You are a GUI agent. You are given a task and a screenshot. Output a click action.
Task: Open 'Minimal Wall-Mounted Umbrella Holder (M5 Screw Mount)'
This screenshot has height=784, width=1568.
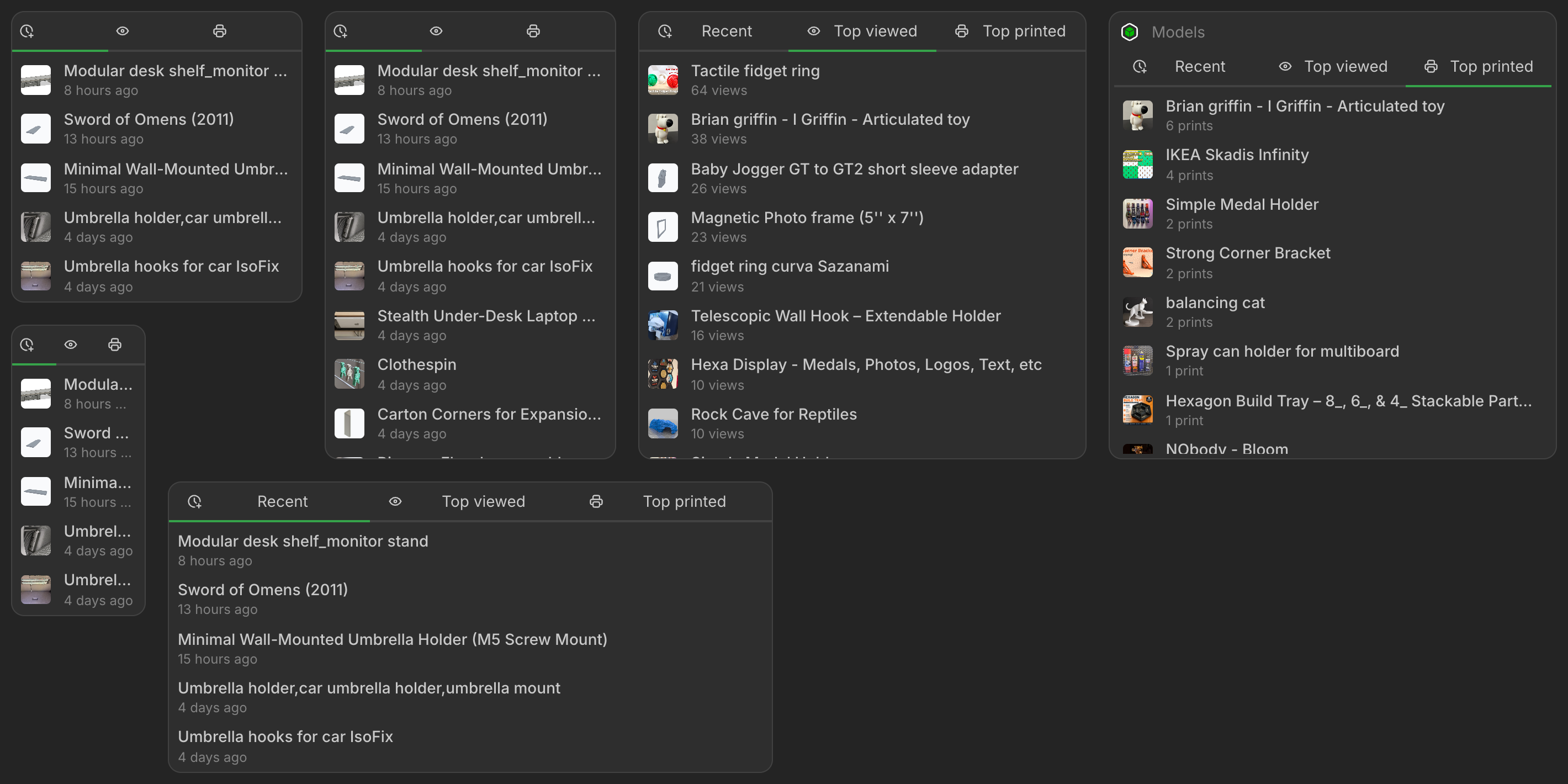point(470,649)
